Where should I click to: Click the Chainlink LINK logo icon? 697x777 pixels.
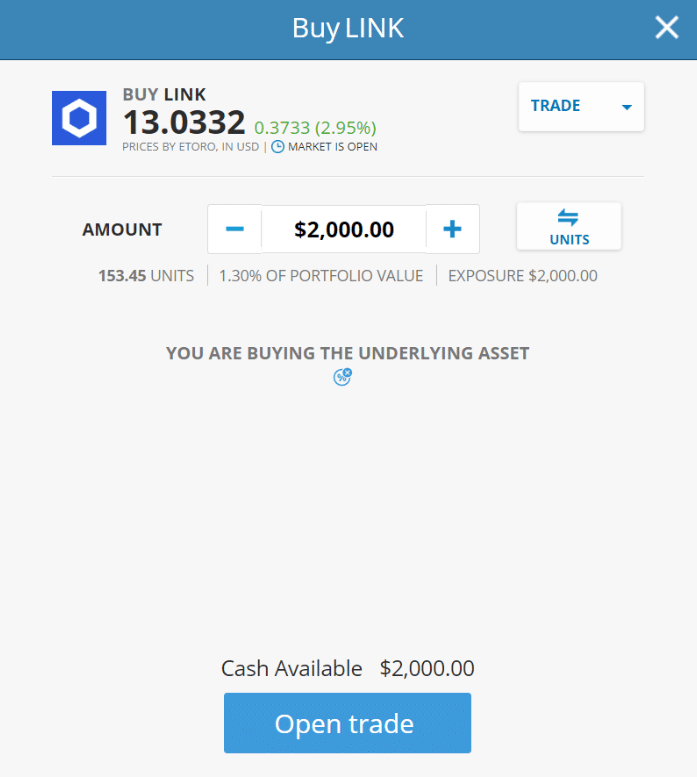click(79, 118)
